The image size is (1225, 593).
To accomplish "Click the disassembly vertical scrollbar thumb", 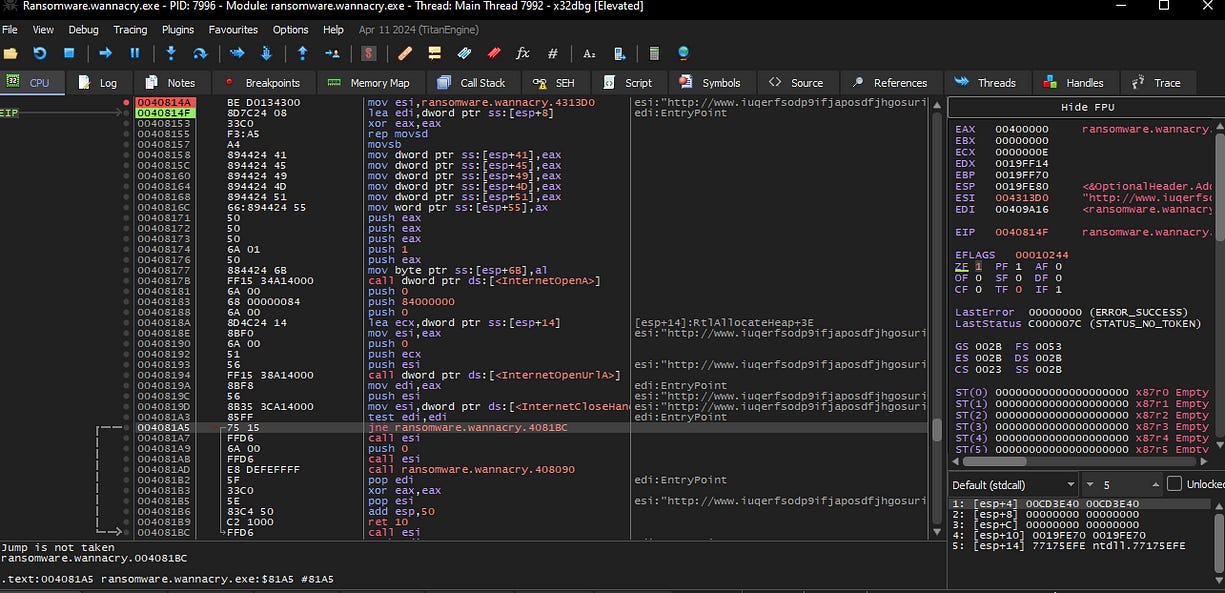I will [937, 428].
